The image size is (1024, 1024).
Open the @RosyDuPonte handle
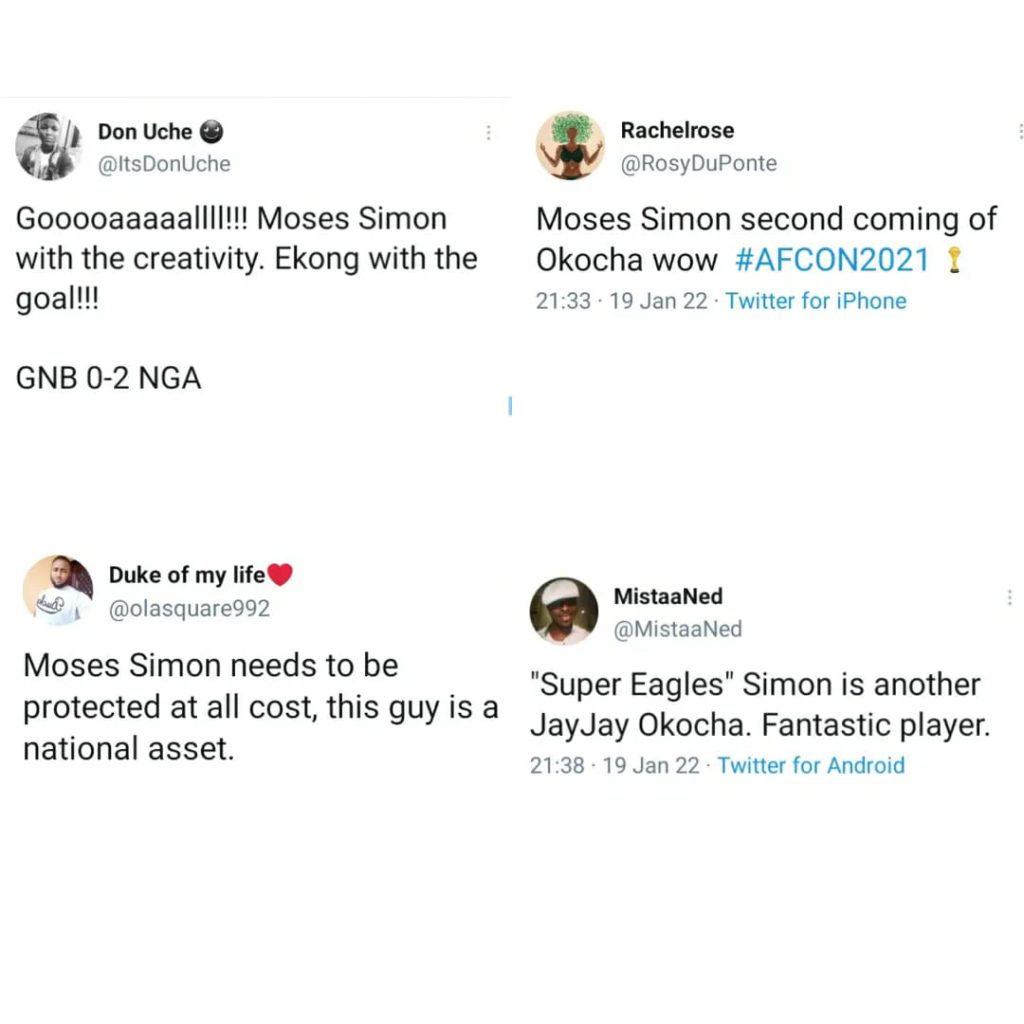[x=698, y=164]
